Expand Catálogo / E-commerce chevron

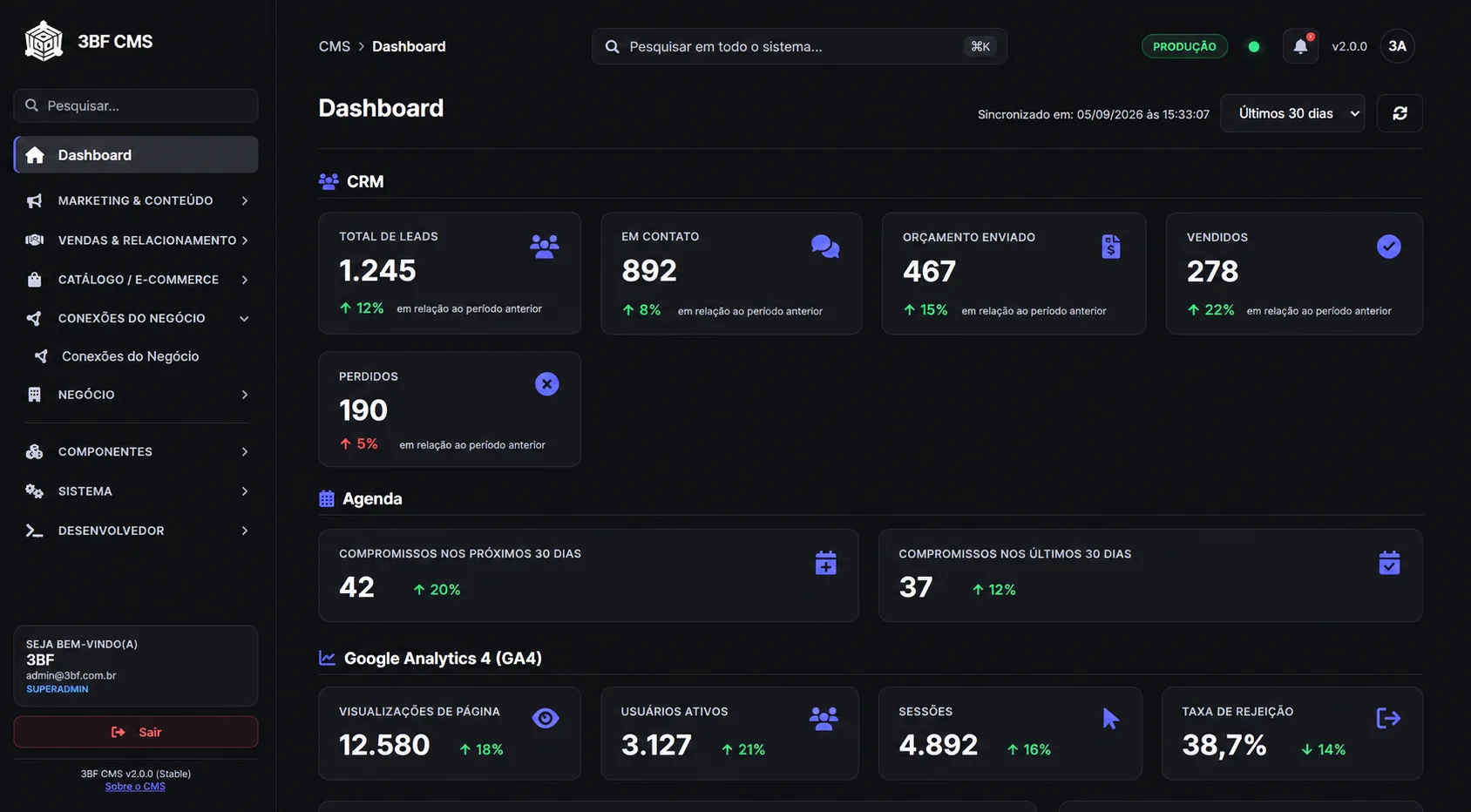point(245,280)
